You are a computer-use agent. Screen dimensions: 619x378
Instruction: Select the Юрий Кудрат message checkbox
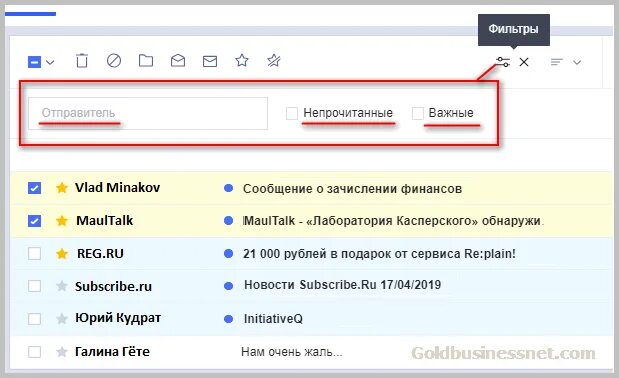(x=34, y=318)
